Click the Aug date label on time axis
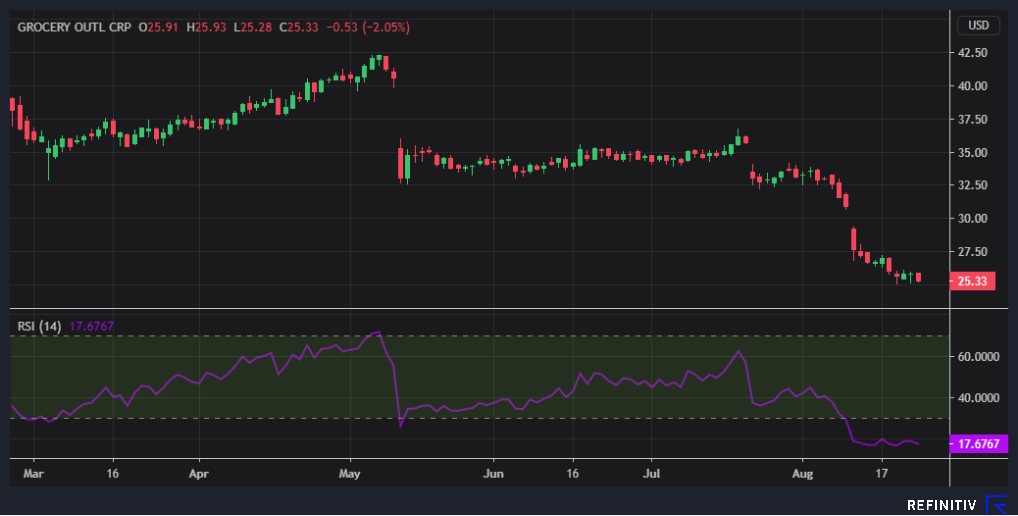 pos(802,473)
